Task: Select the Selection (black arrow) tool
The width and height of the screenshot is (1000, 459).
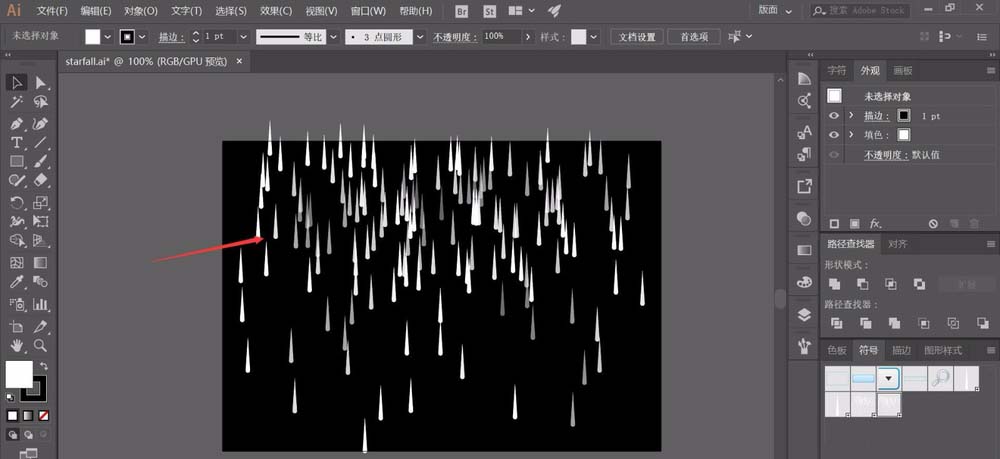Action: (17, 82)
